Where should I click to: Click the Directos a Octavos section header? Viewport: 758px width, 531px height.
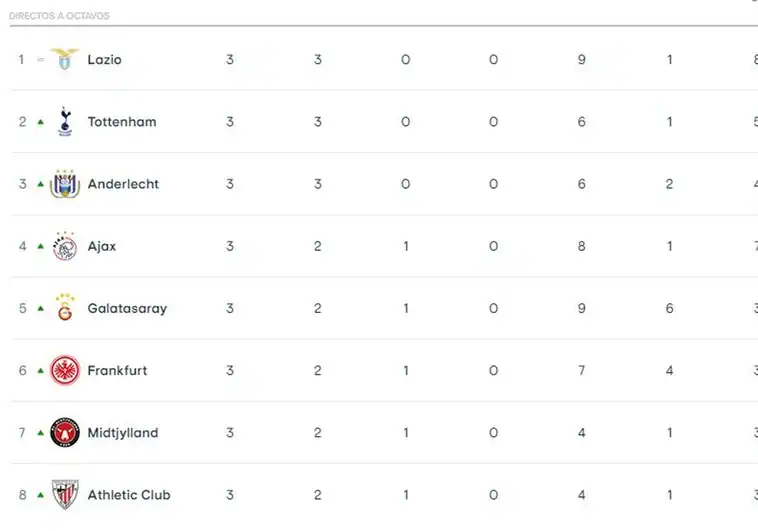pyautogui.click(x=59, y=16)
